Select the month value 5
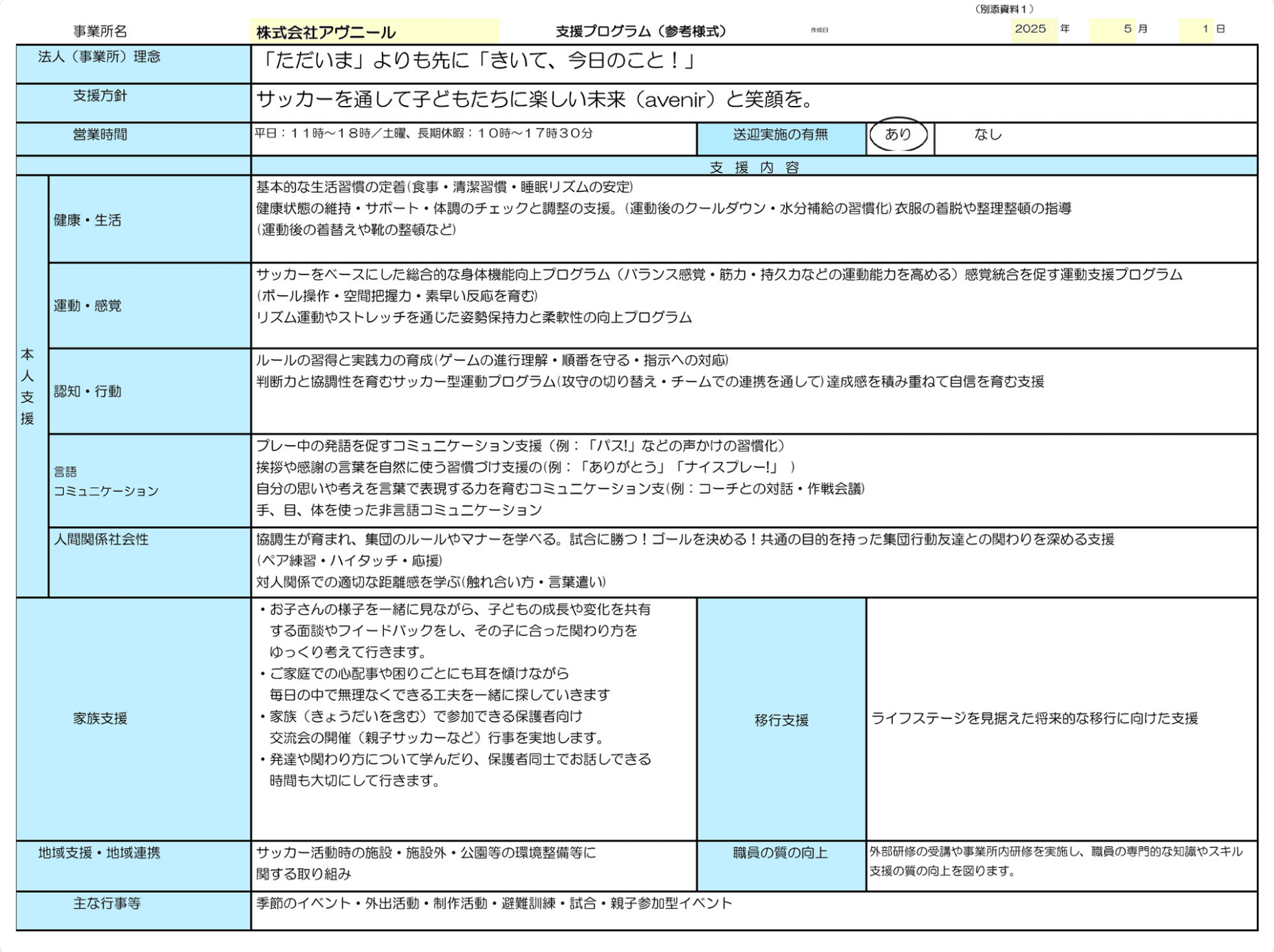Screen dimensions: 1274x952 1127,29
